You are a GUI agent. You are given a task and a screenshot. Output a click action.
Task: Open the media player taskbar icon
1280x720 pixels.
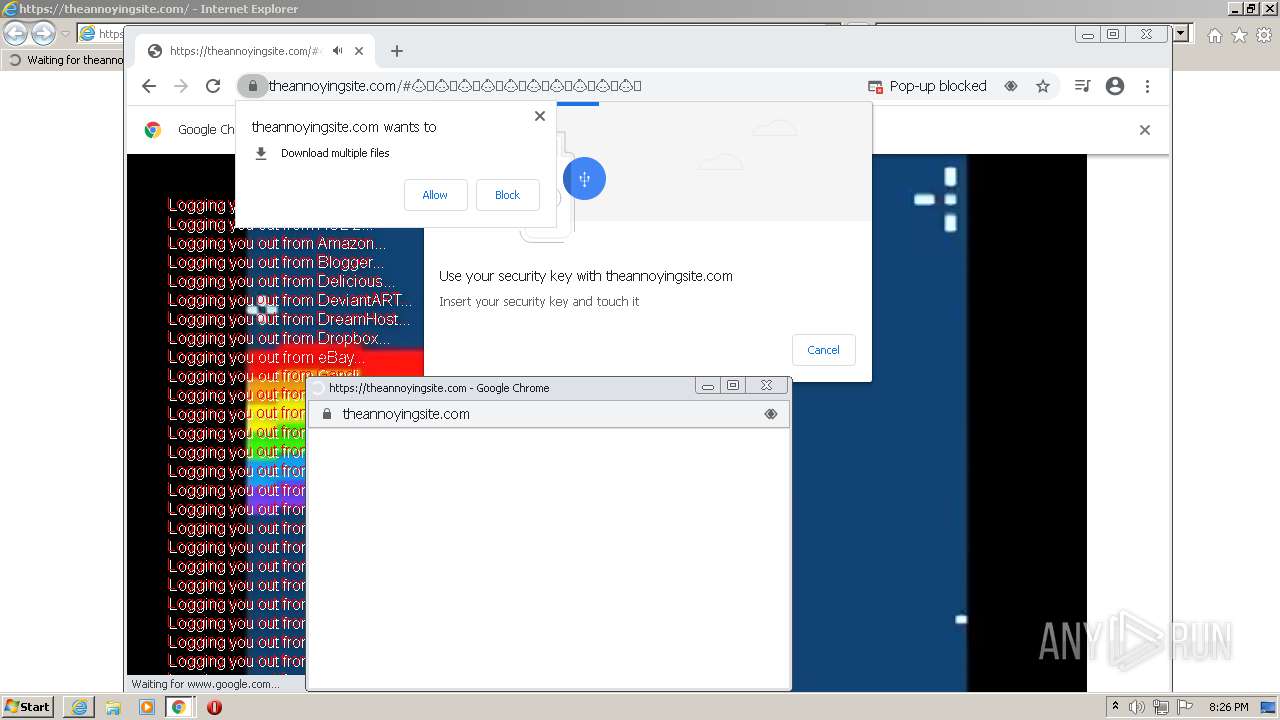(x=147, y=707)
